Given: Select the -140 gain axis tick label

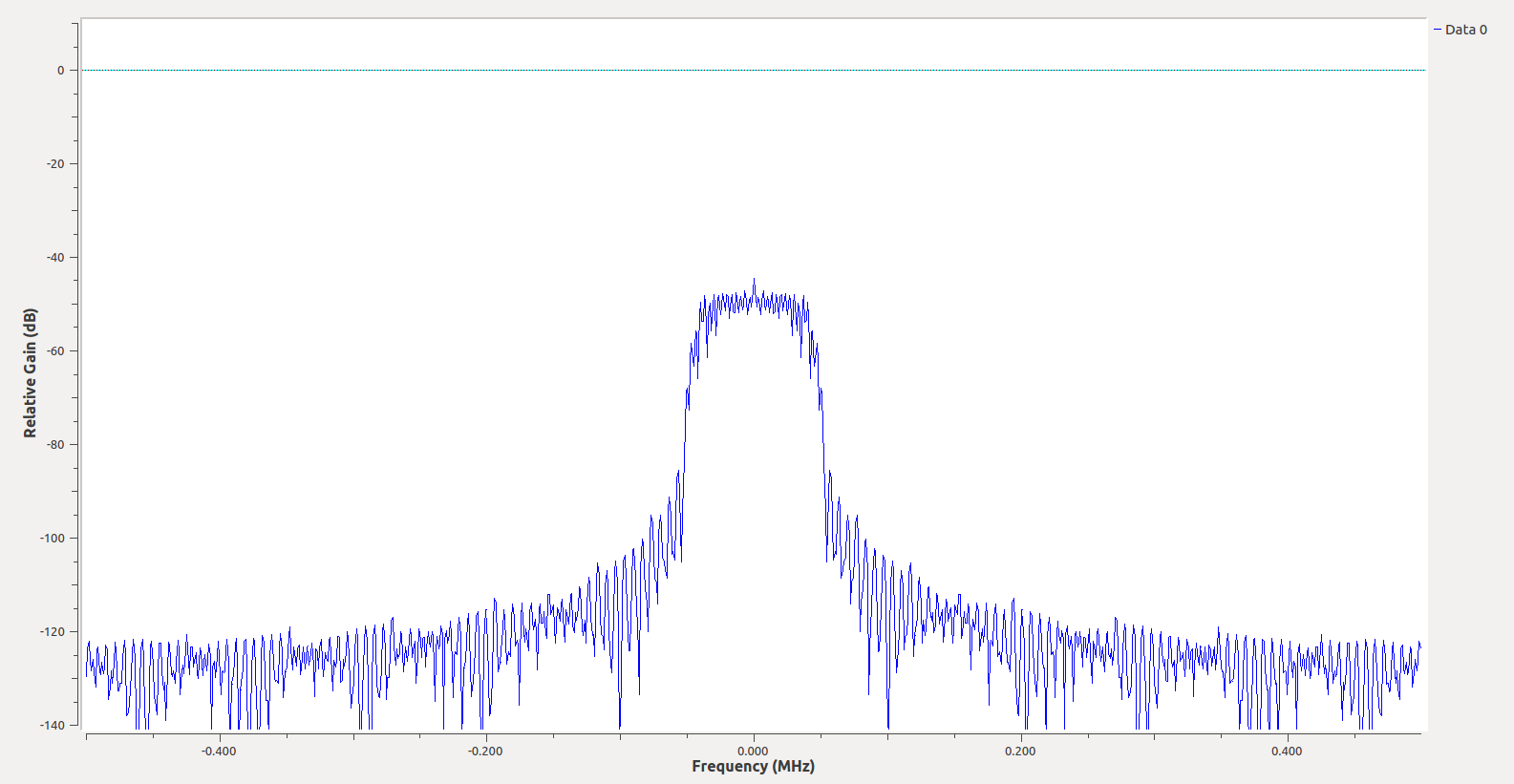Looking at the screenshot, I should point(53,725).
